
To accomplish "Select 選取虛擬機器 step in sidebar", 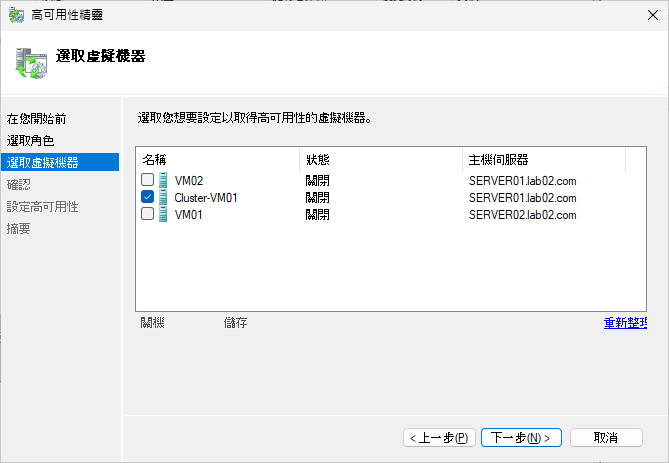I will (x=43, y=162).
